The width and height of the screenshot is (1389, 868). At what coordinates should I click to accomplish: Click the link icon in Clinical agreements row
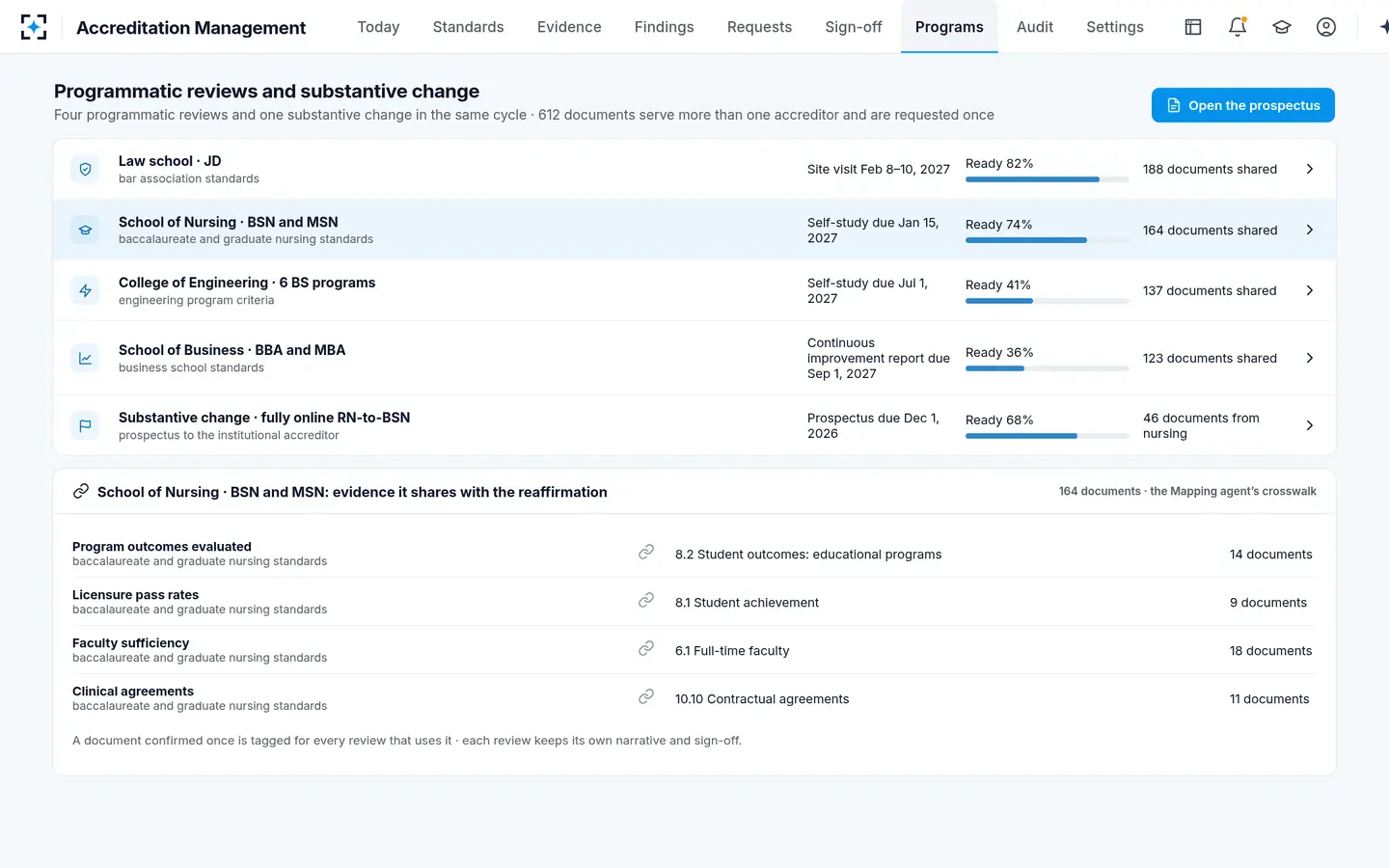point(646,696)
